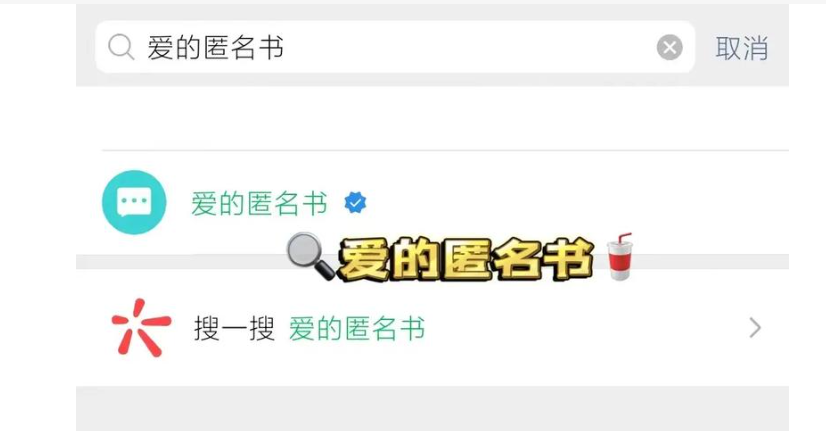Click the blank area above the contact result
Image resolution: width=826 pixels, height=431 pixels.
(x=432, y=118)
